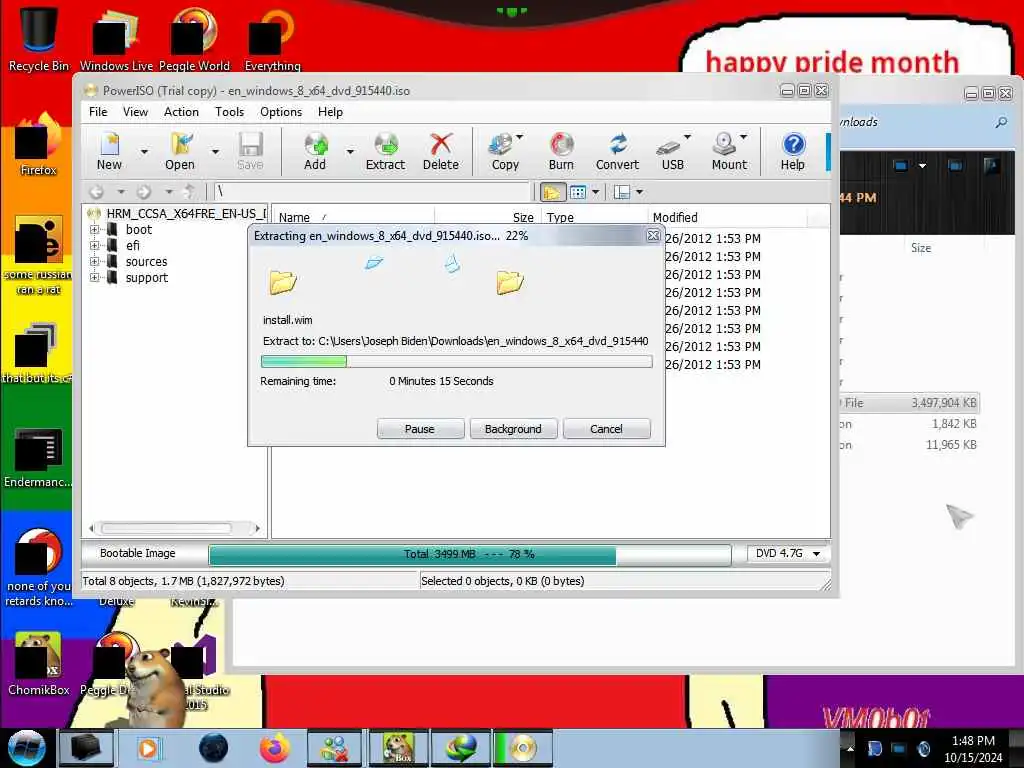
Task: Open the Add dropdown arrow
Action: (350, 152)
